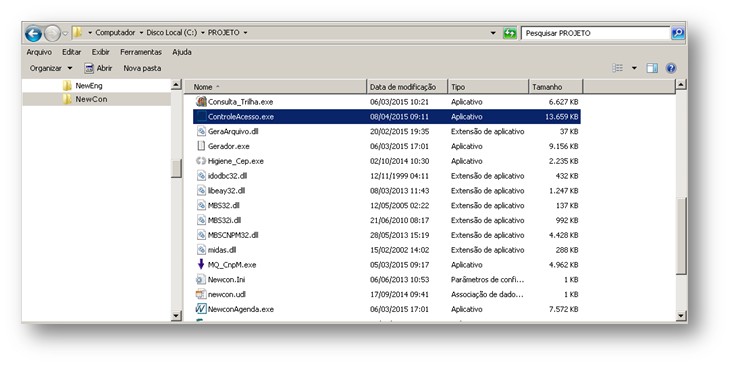Open the Arquivo menu

pos(39,52)
